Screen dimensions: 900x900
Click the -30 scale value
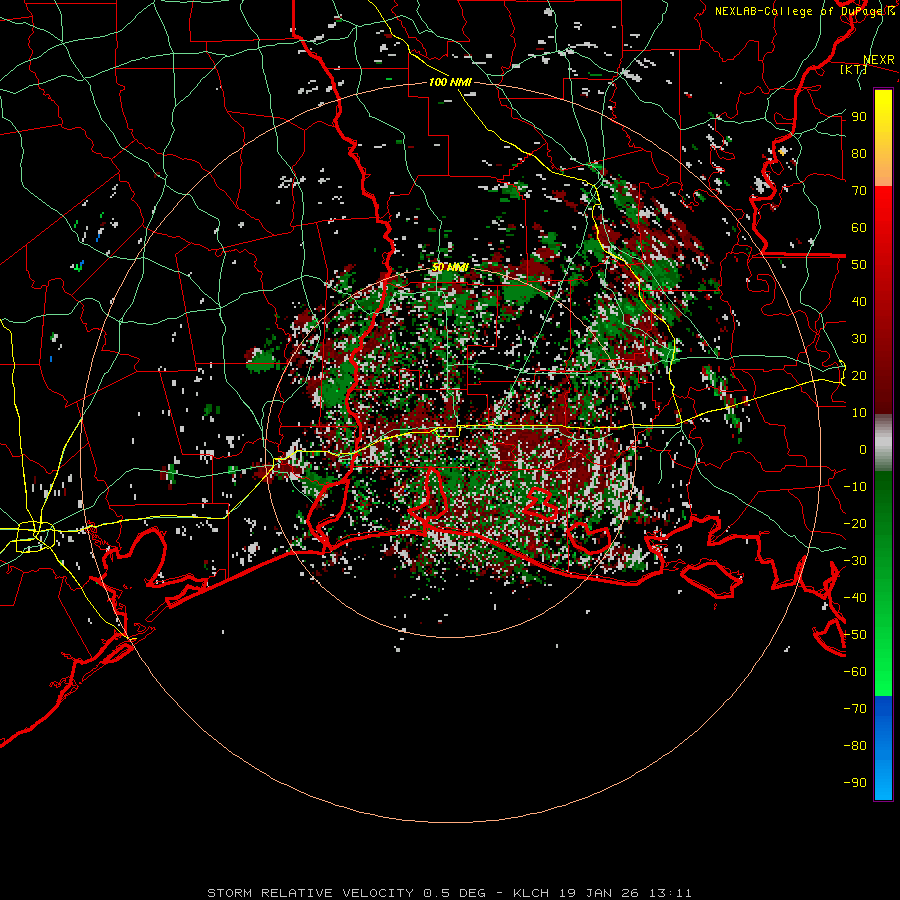(x=855, y=561)
